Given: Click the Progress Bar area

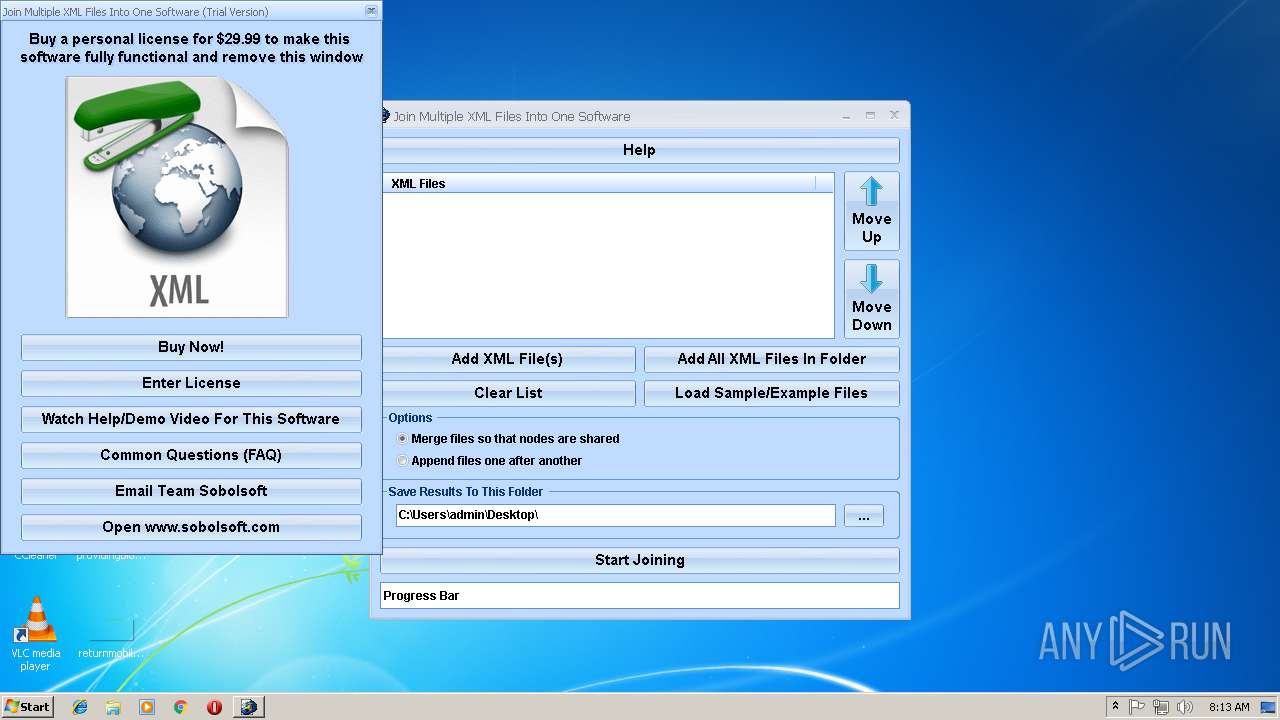Looking at the screenshot, I should click(x=640, y=596).
